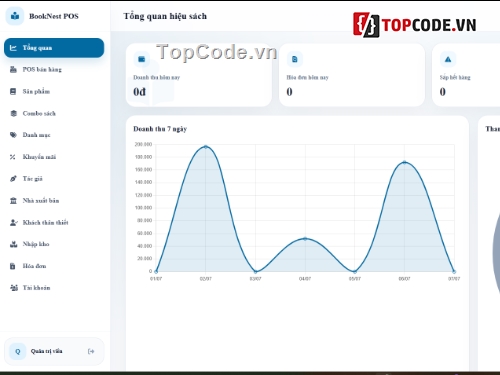This screenshot has width=500, height=375.
Task: Go to Tổng quan menu item
Action: 54,48
